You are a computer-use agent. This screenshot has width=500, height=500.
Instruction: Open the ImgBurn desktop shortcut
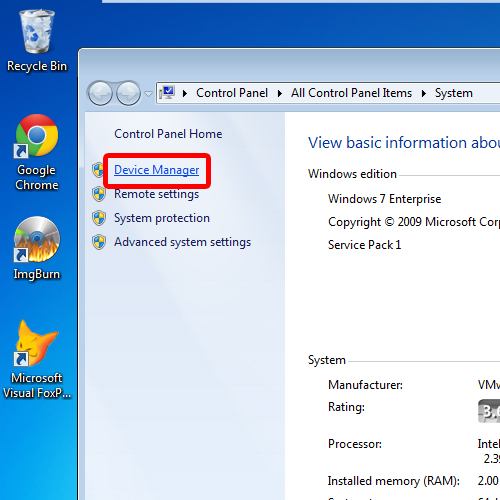tap(37, 248)
